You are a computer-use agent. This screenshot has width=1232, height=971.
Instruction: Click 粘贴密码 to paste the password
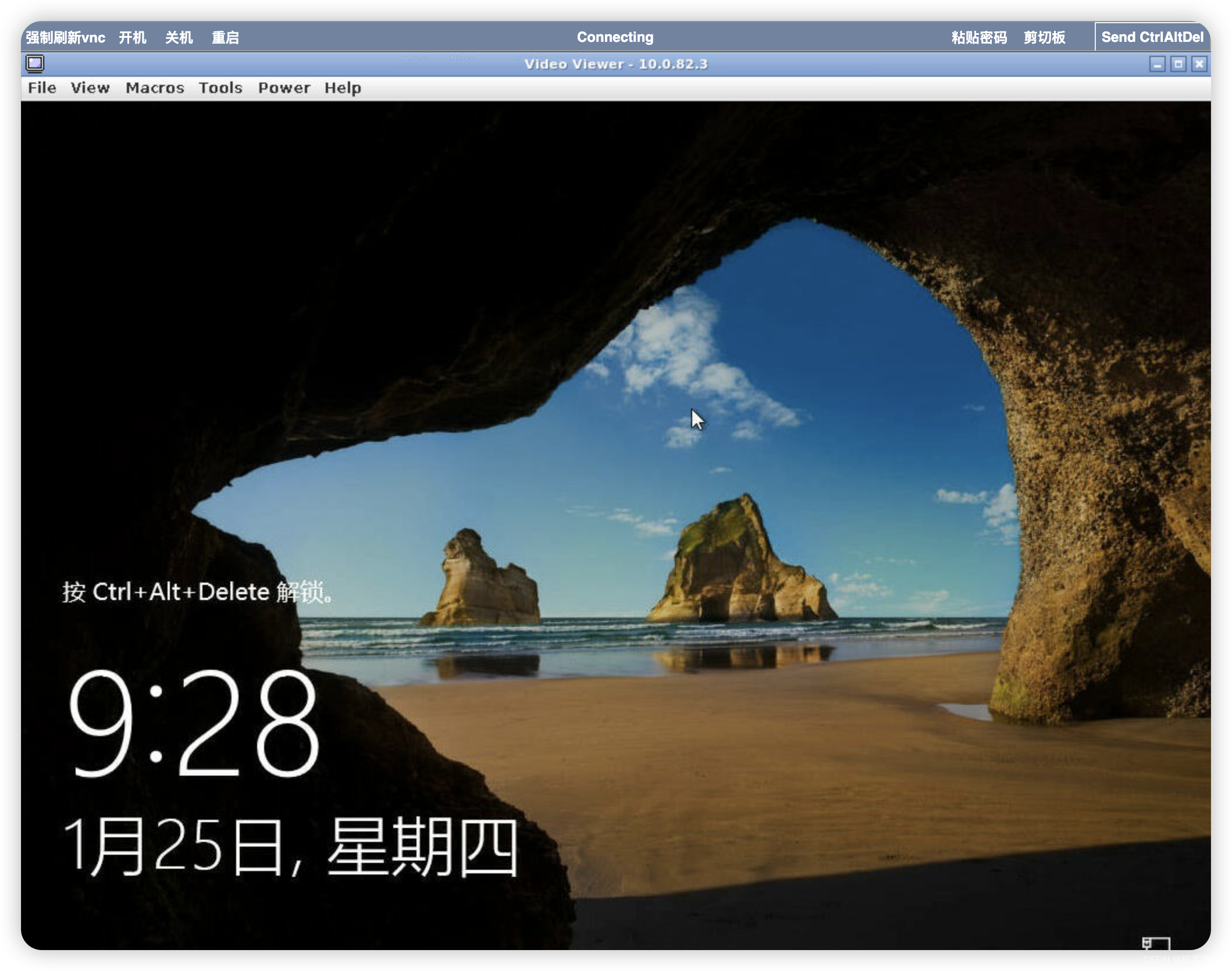tap(980, 37)
